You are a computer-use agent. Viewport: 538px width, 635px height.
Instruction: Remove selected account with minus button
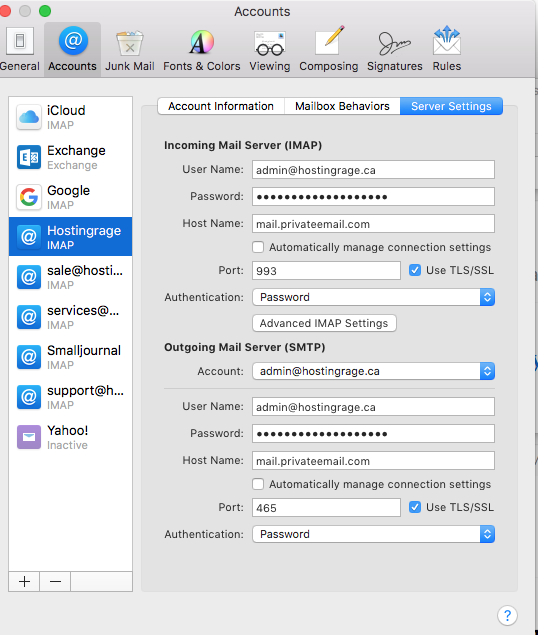[x=55, y=582]
